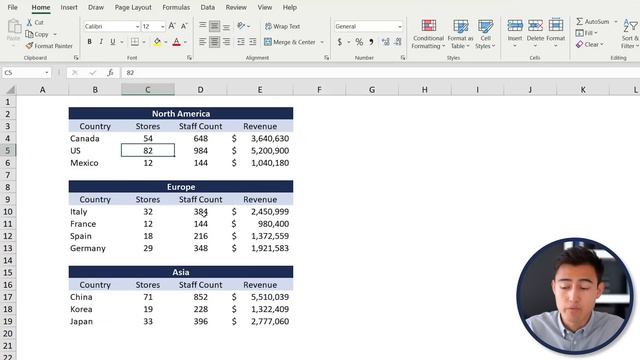Select the North America header cell
The image size is (640, 360).
pyautogui.click(x=181, y=113)
